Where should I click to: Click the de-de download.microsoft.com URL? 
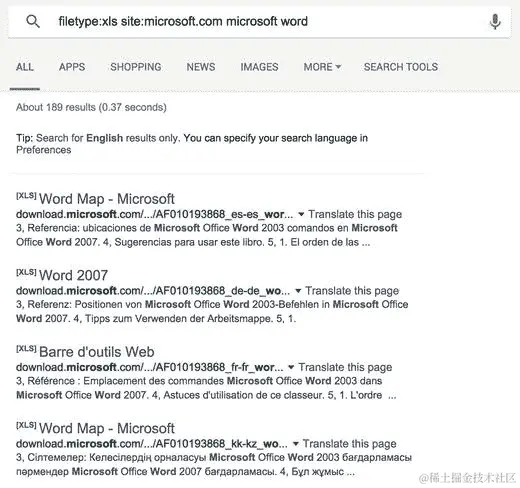(153, 291)
